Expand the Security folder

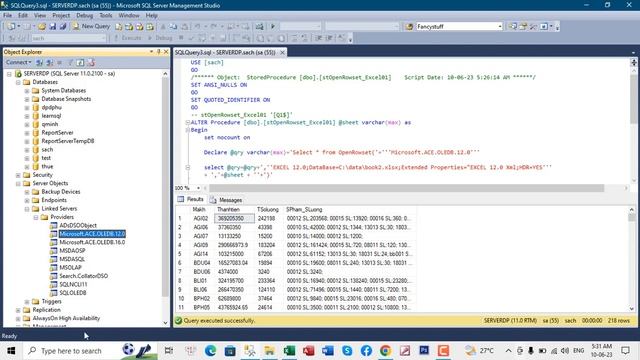pos(18,175)
